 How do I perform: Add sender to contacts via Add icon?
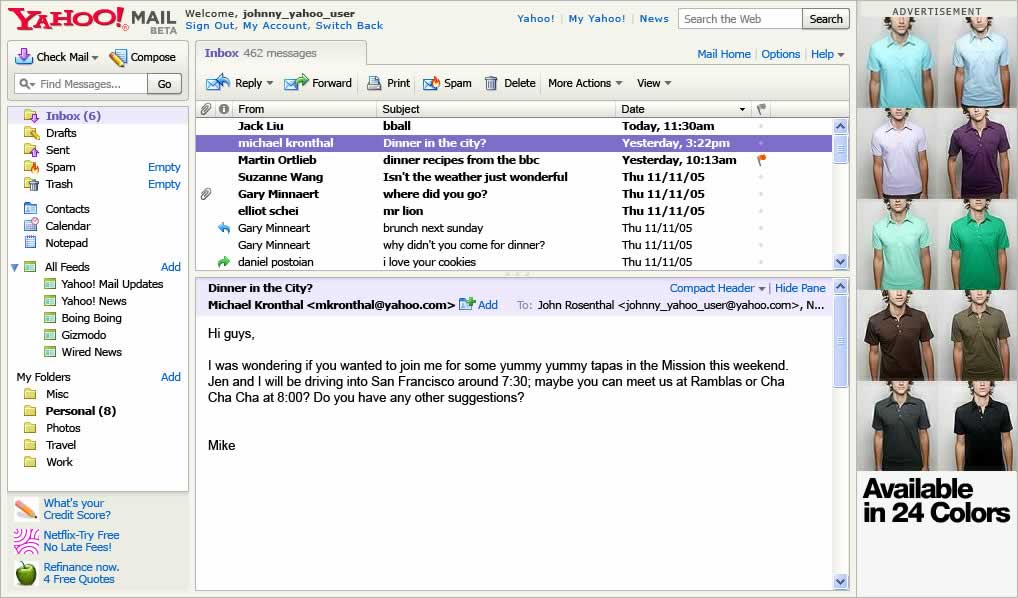(477, 305)
